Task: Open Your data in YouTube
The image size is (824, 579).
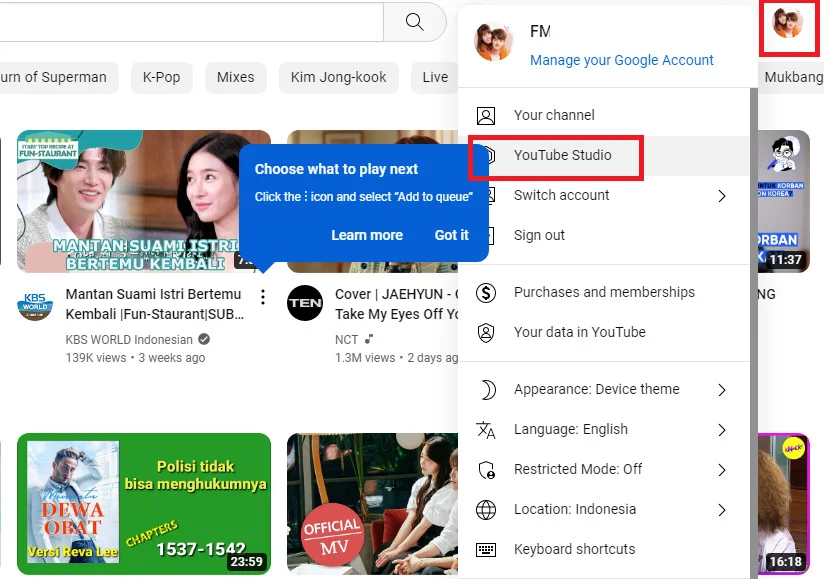Action: [x=604, y=333]
